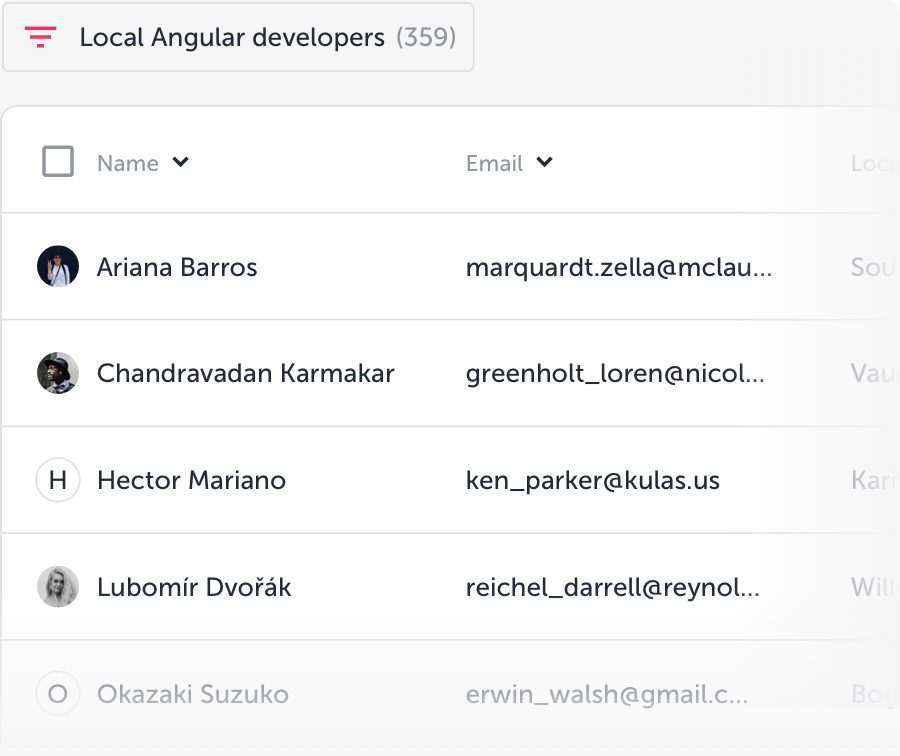
Task: Open the red filter icon
Action: (38, 37)
